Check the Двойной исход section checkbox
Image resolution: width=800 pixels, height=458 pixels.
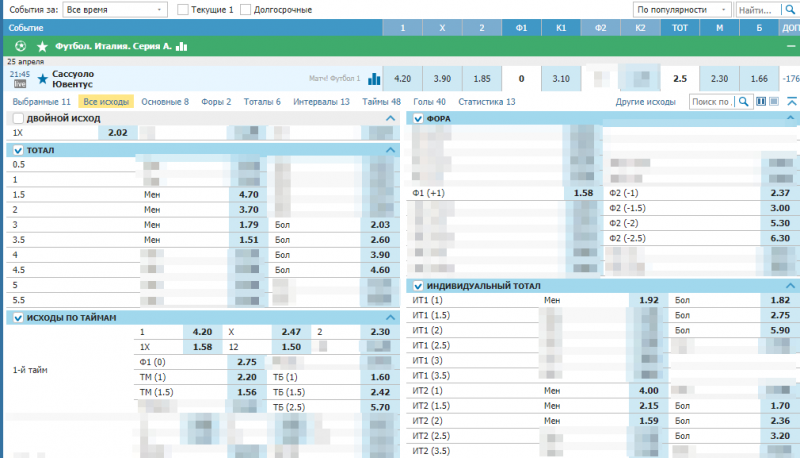click(18, 118)
